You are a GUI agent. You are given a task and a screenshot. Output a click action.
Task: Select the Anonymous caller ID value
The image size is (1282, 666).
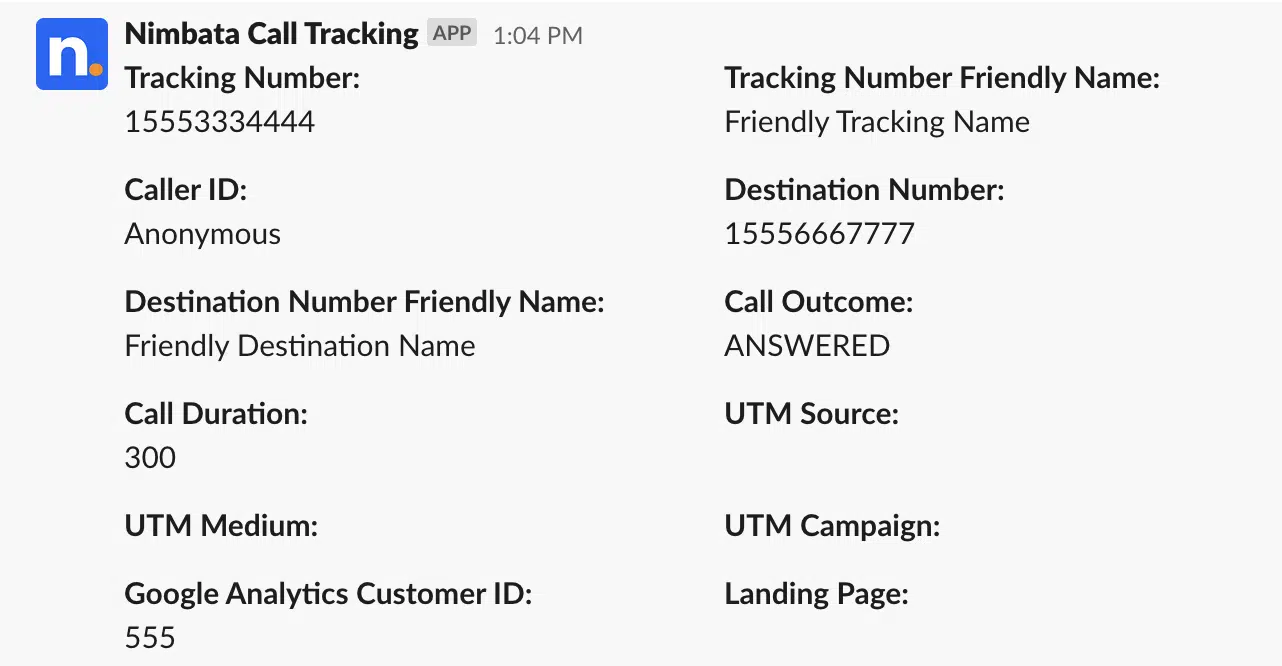click(x=203, y=235)
